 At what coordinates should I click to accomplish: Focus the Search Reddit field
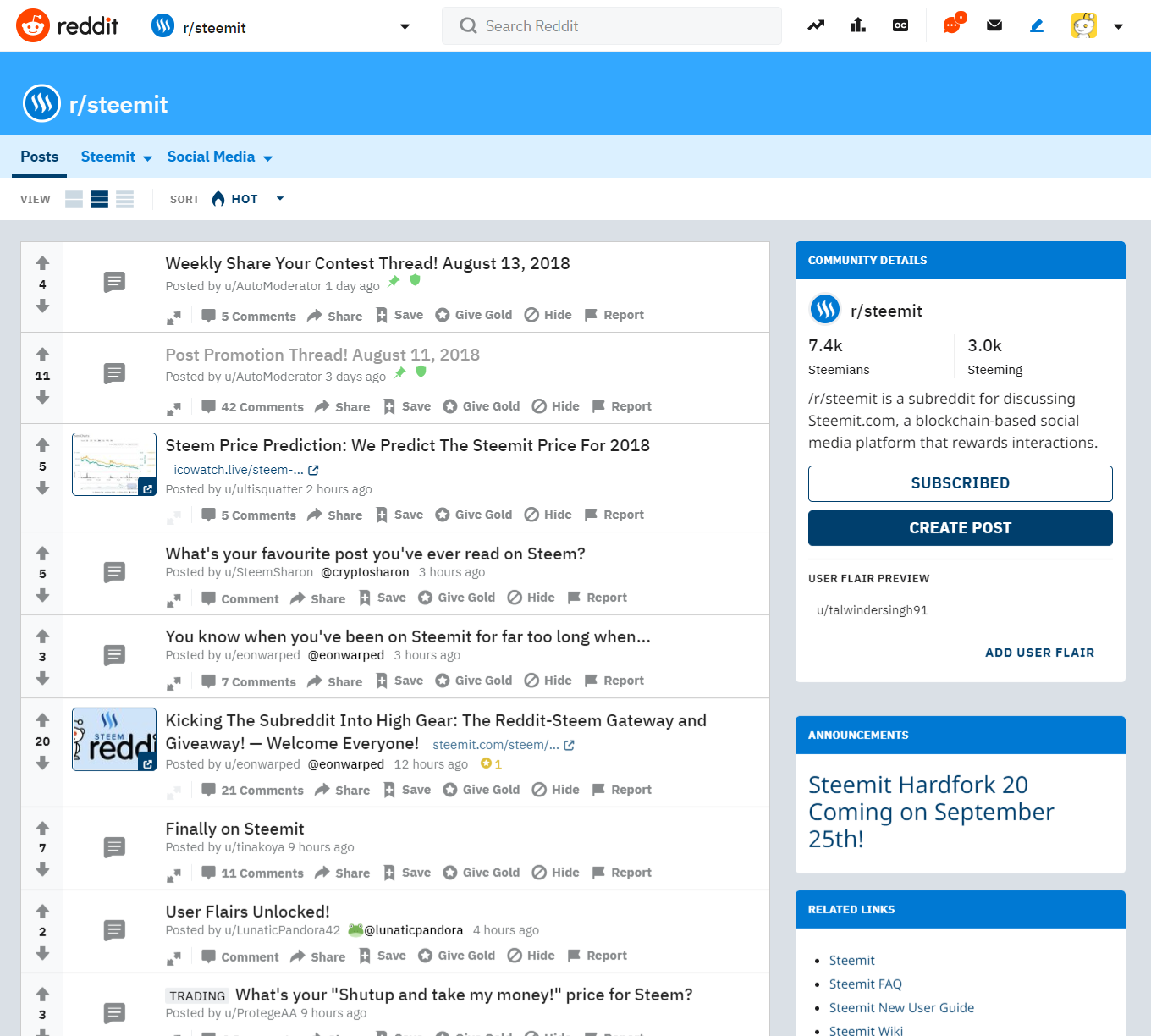pos(612,26)
